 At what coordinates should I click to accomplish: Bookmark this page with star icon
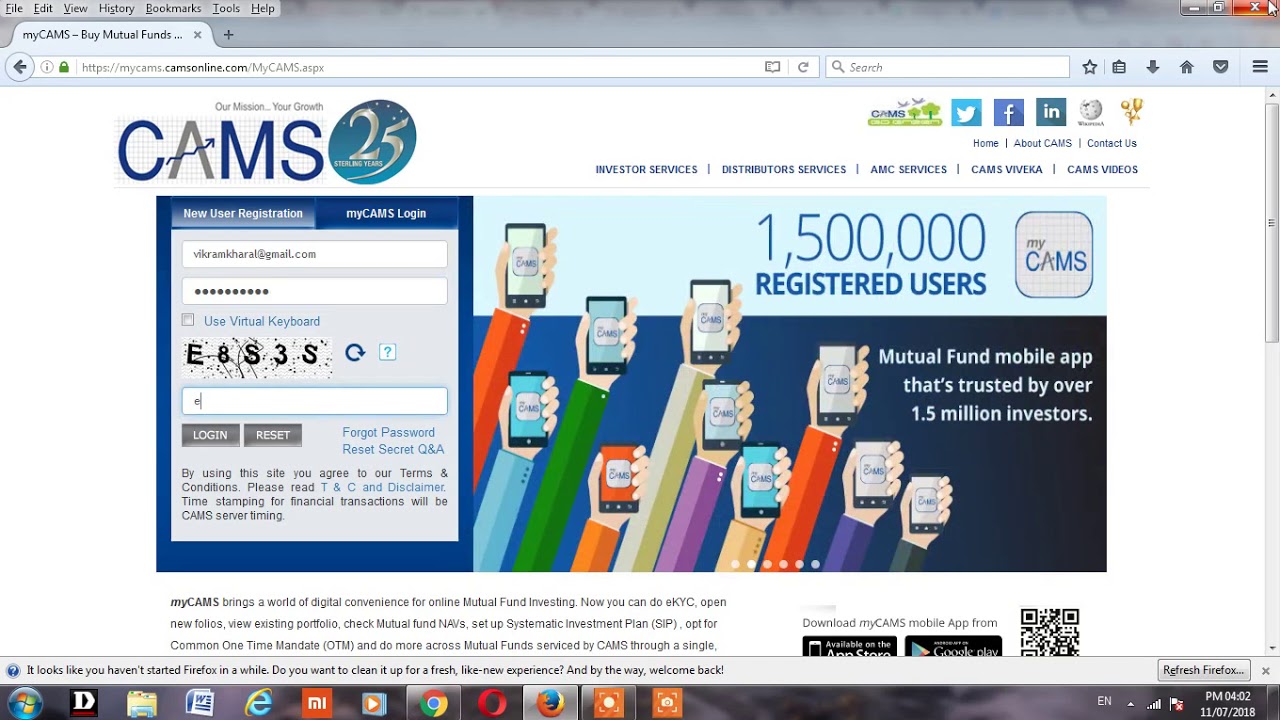click(1090, 67)
